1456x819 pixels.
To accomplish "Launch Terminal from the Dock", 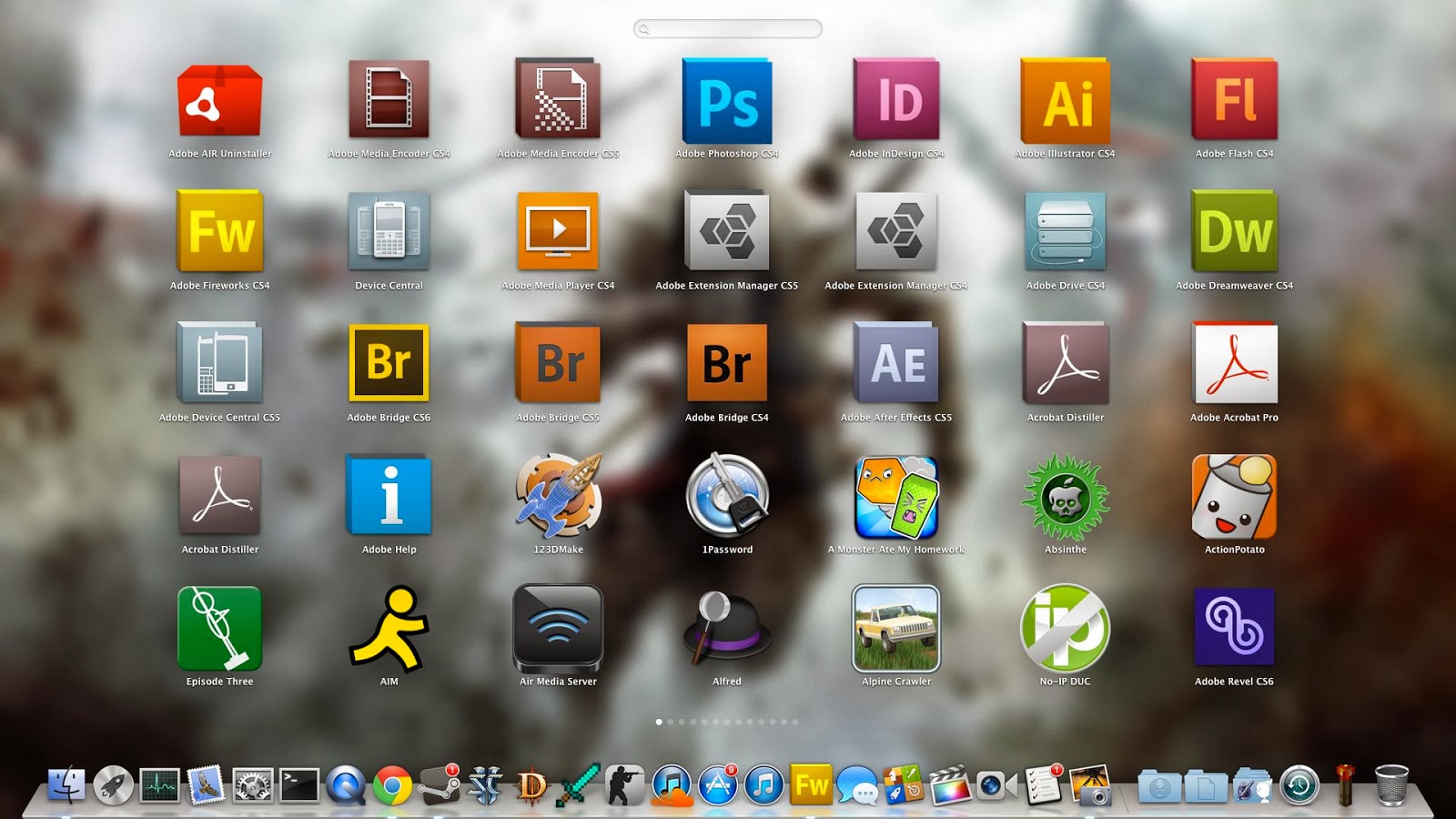I will [x=298, y=784].
